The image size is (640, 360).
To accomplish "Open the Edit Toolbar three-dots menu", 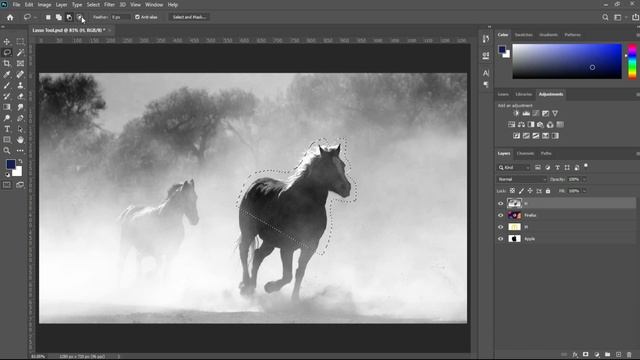I will point(20,151).
